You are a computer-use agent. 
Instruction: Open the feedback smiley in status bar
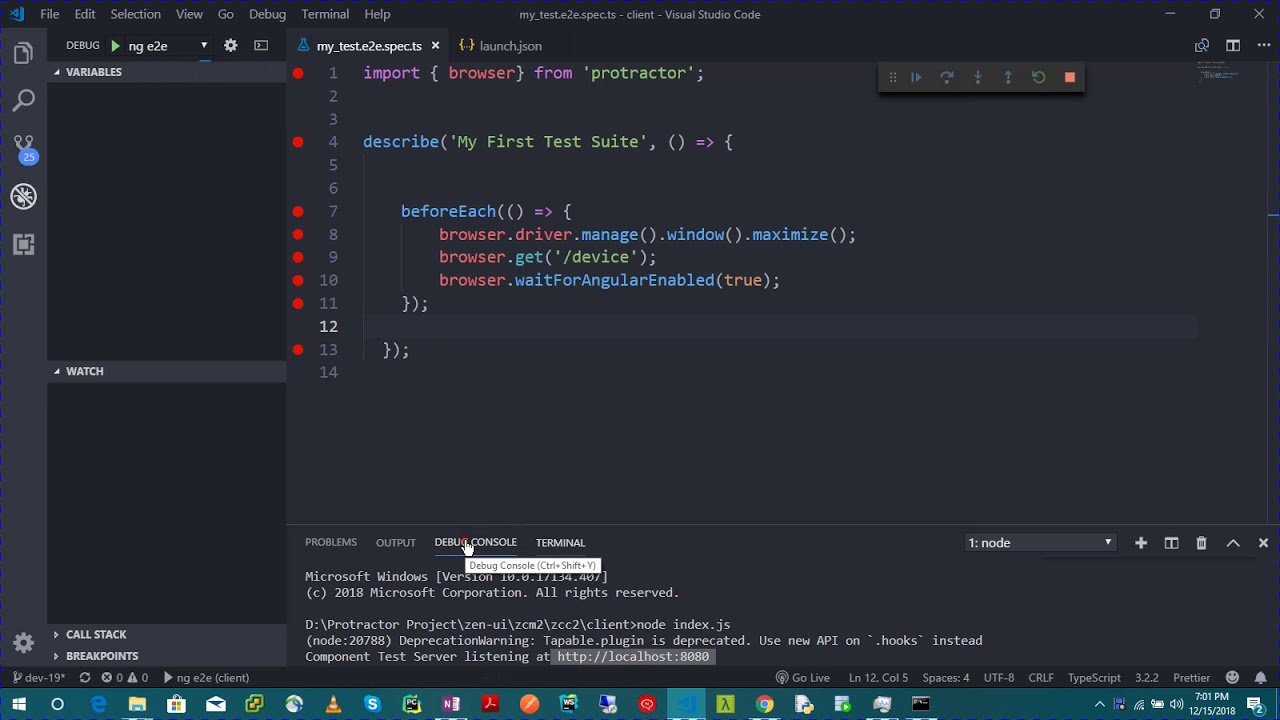click(1233, 678)
